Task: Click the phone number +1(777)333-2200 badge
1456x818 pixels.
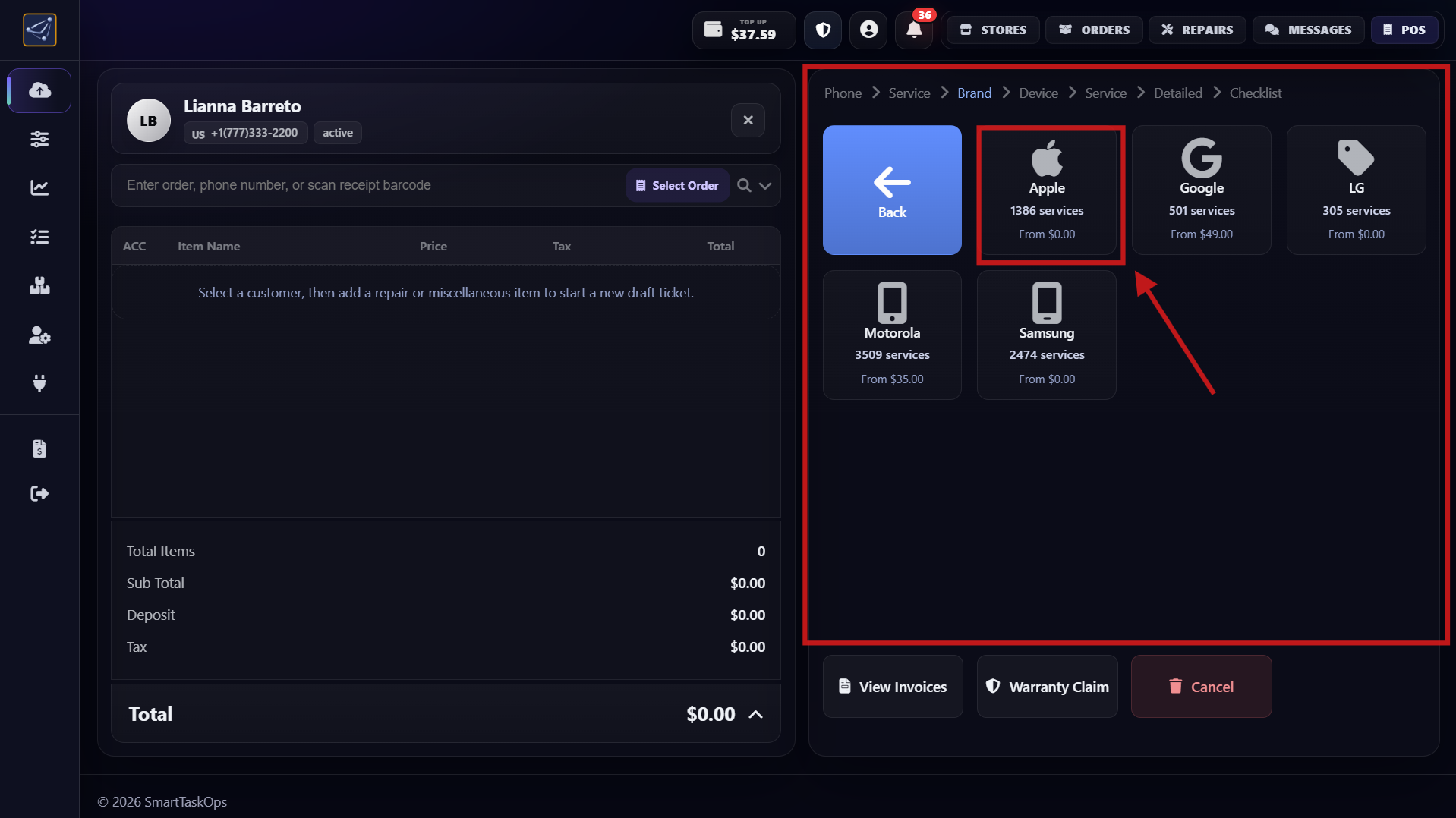Action: click(x=245, y=133)
